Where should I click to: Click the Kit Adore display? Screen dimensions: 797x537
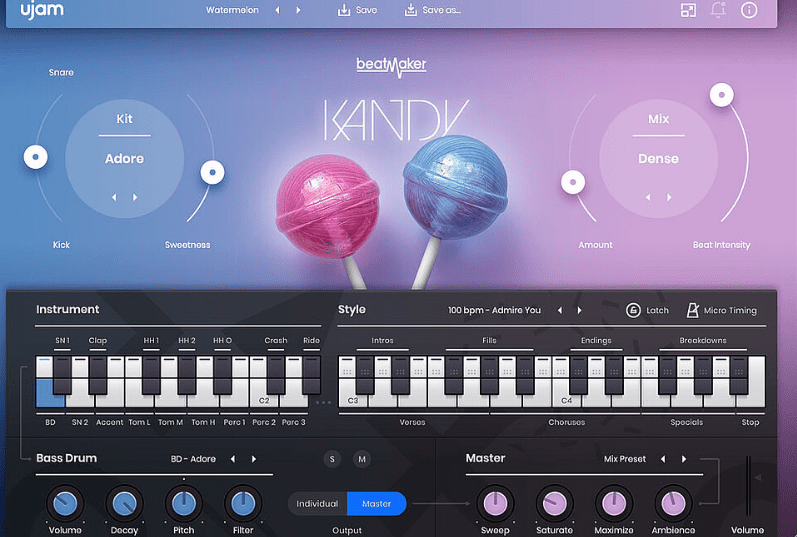click(125, 159)
